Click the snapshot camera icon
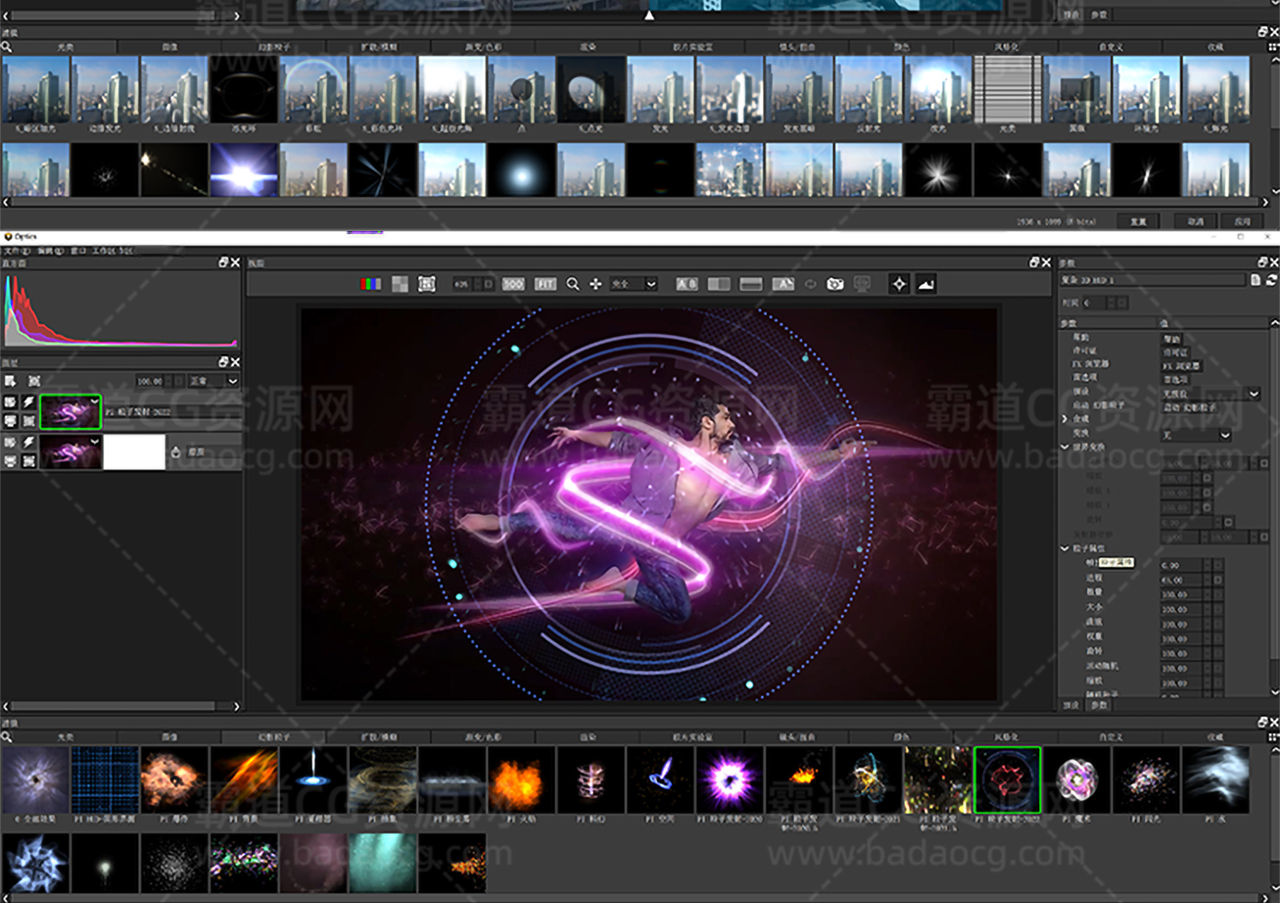 (835, 284)
